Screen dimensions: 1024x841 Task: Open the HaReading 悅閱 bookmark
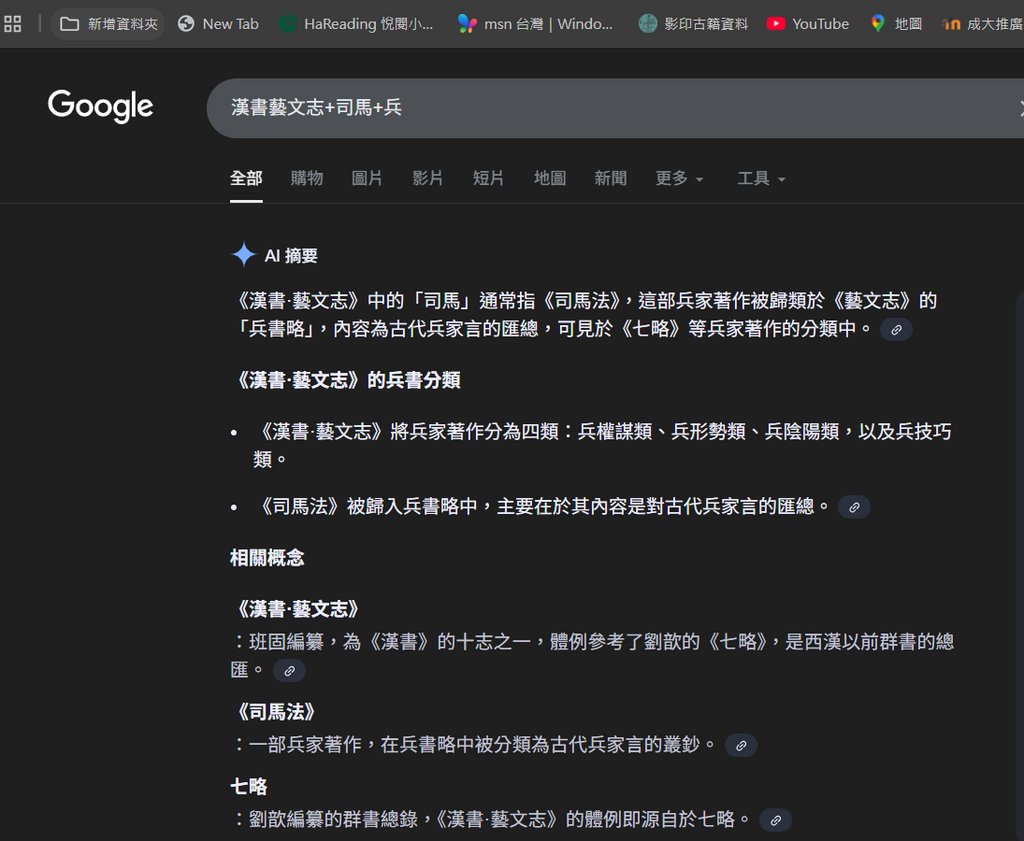coord(357,23)
